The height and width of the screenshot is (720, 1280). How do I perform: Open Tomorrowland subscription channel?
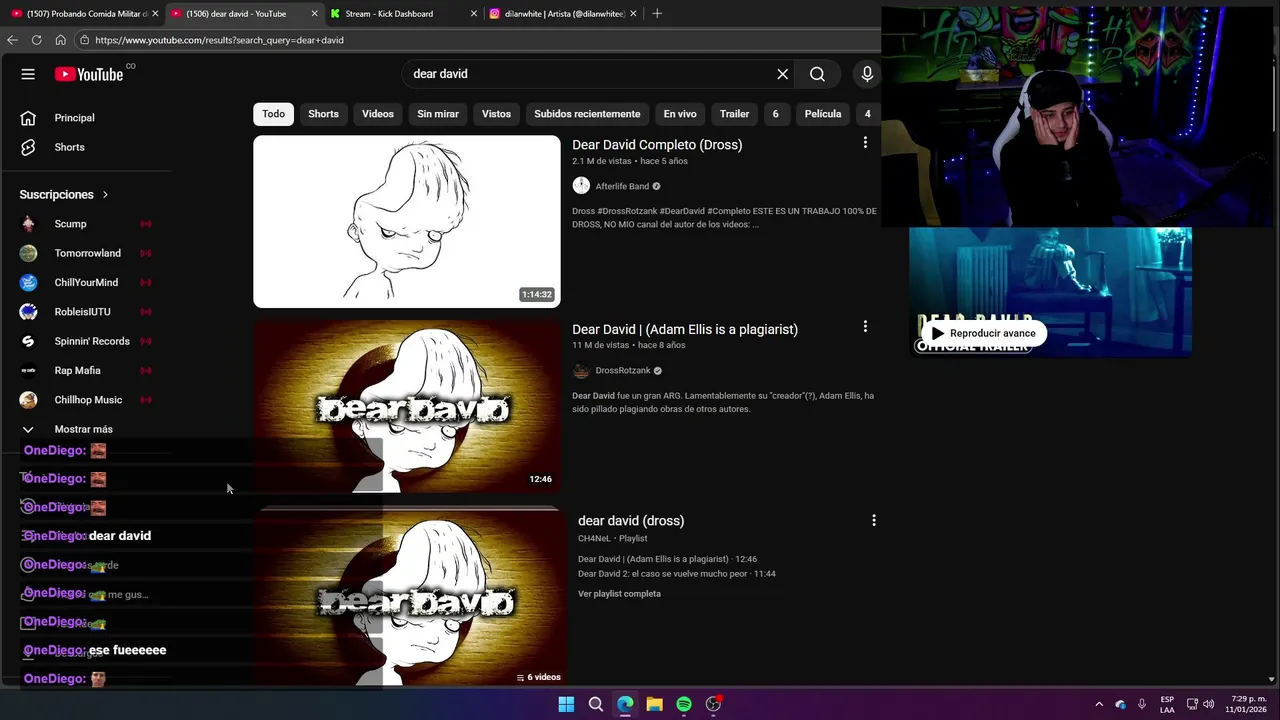tap(86, 253)
